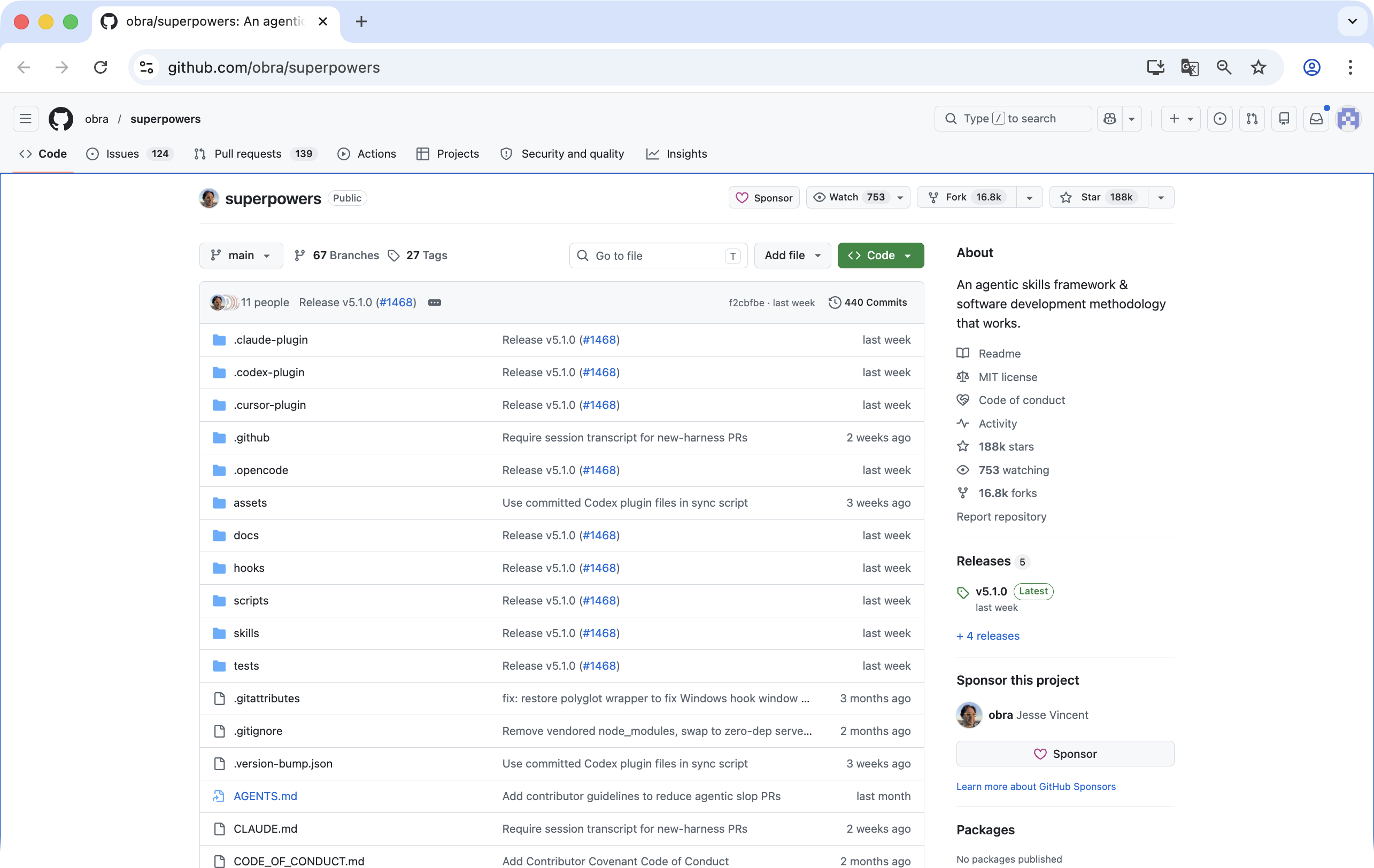Image resolution: width=1374 pixels, height=868 pixels.
Task: Open repositories icon in the header
Action: point(1284,119)
